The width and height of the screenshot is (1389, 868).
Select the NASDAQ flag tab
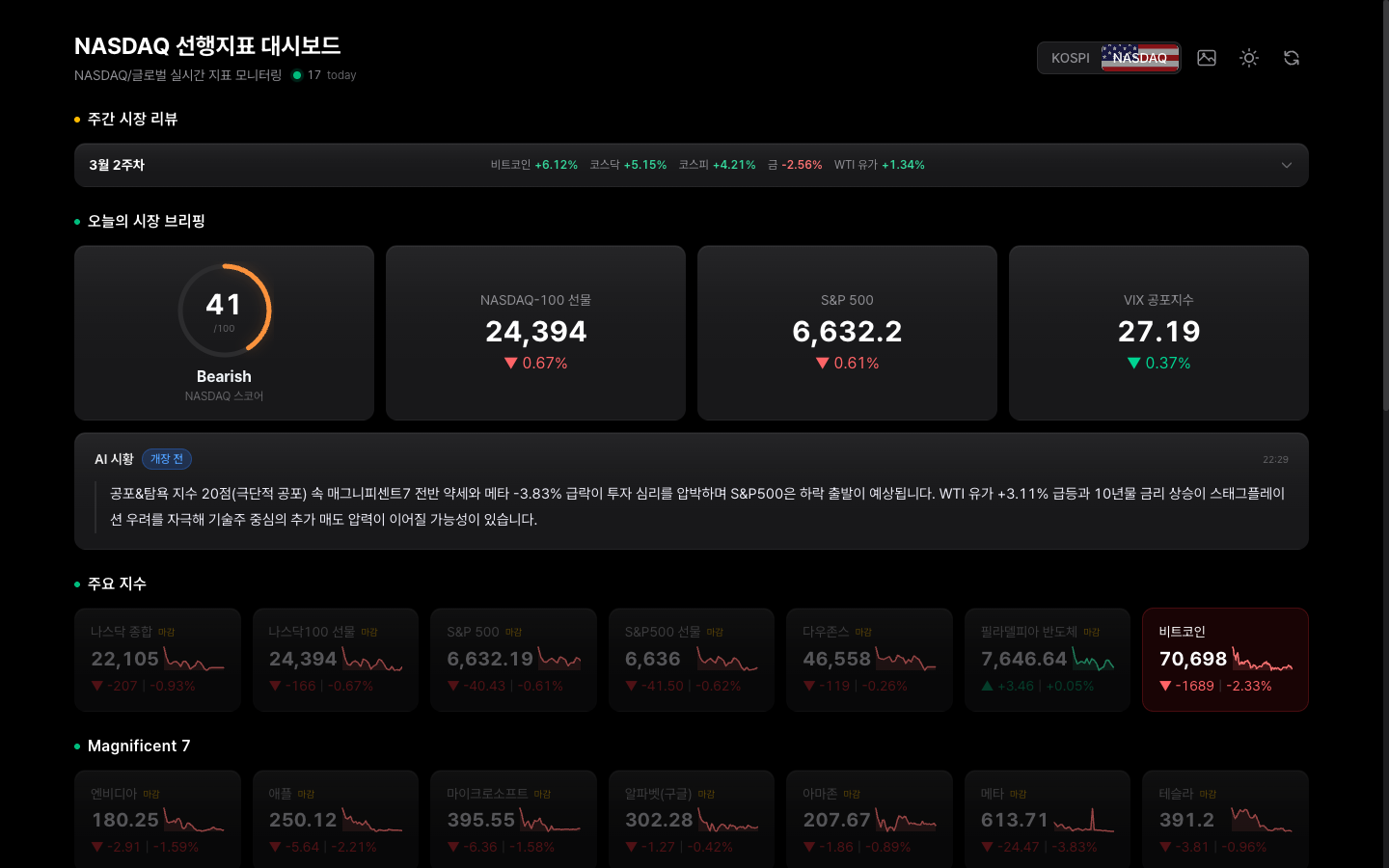[1140, 58]
